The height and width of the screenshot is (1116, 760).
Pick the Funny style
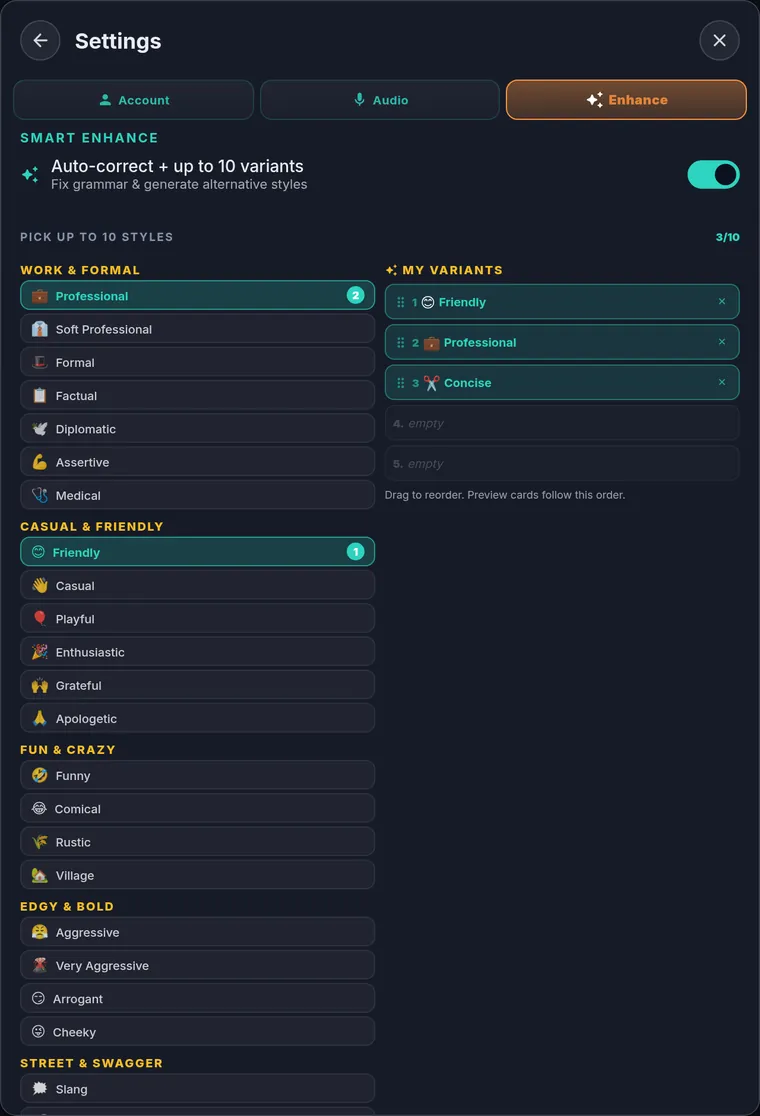tap(197, 775)
